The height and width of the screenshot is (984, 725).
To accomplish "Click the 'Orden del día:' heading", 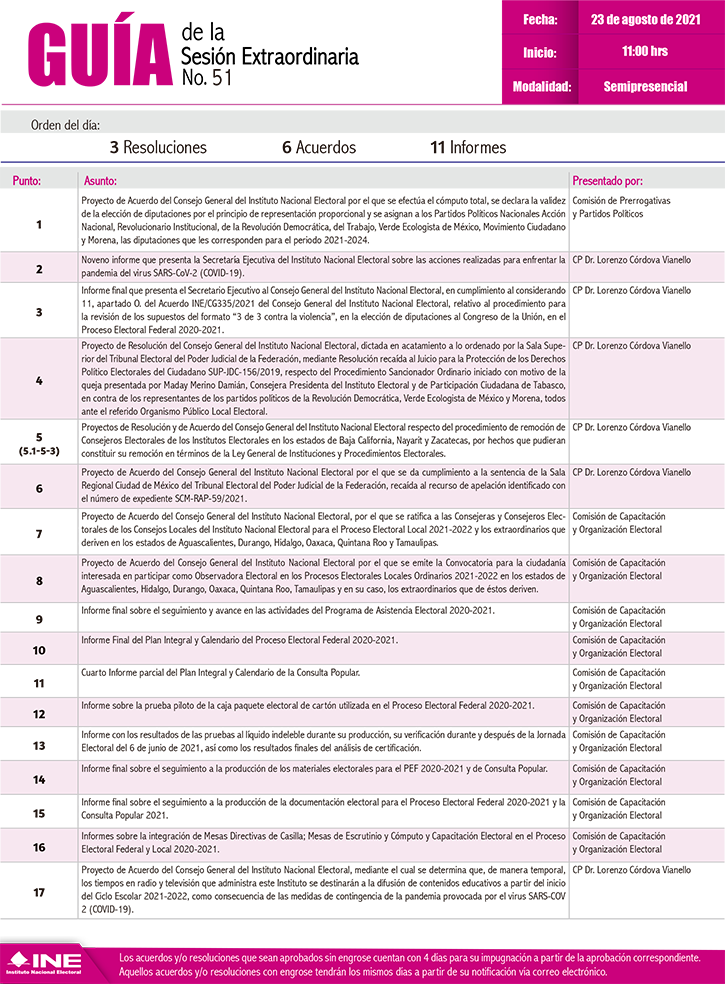I will pyautogui.click(x=65, y=125).
